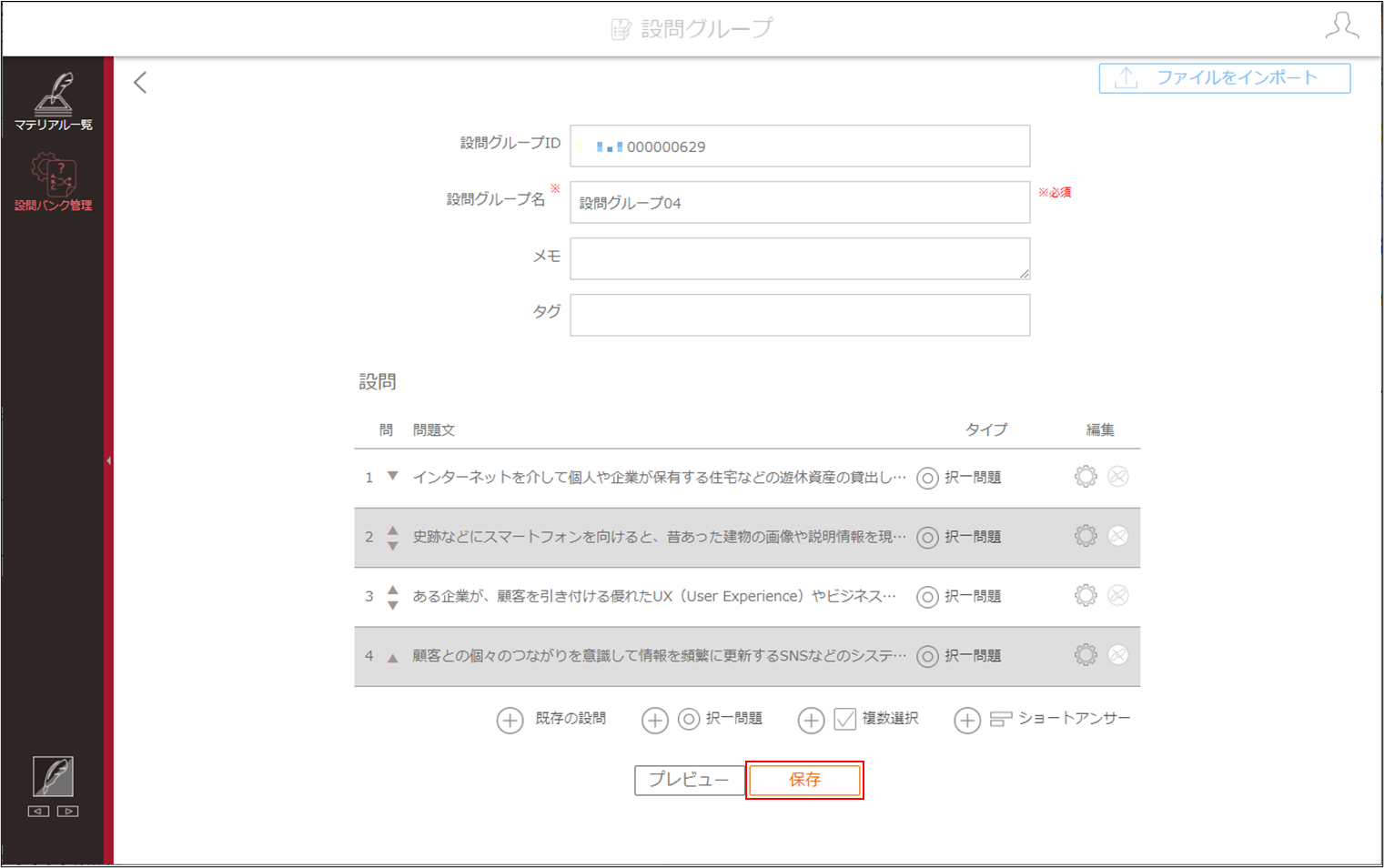Click the 設問グループ page title

pos(707,28)
